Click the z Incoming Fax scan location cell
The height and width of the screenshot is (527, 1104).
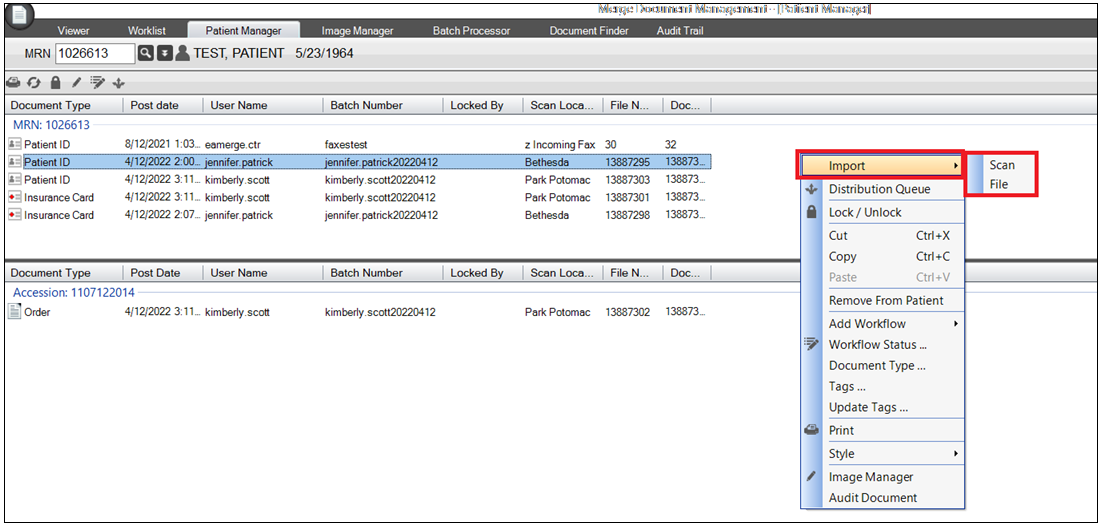(x=560, y=144)
